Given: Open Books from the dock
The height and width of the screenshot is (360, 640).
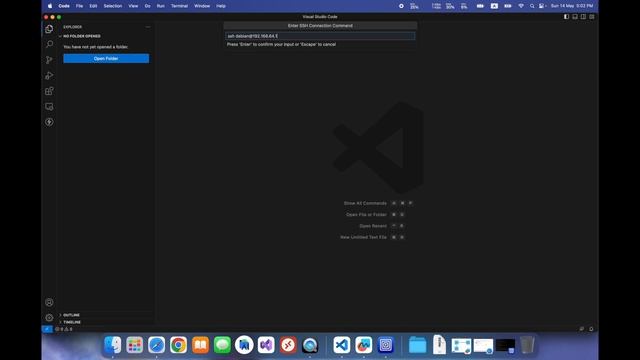Looking at the screenshot, I should pos(200,345).
